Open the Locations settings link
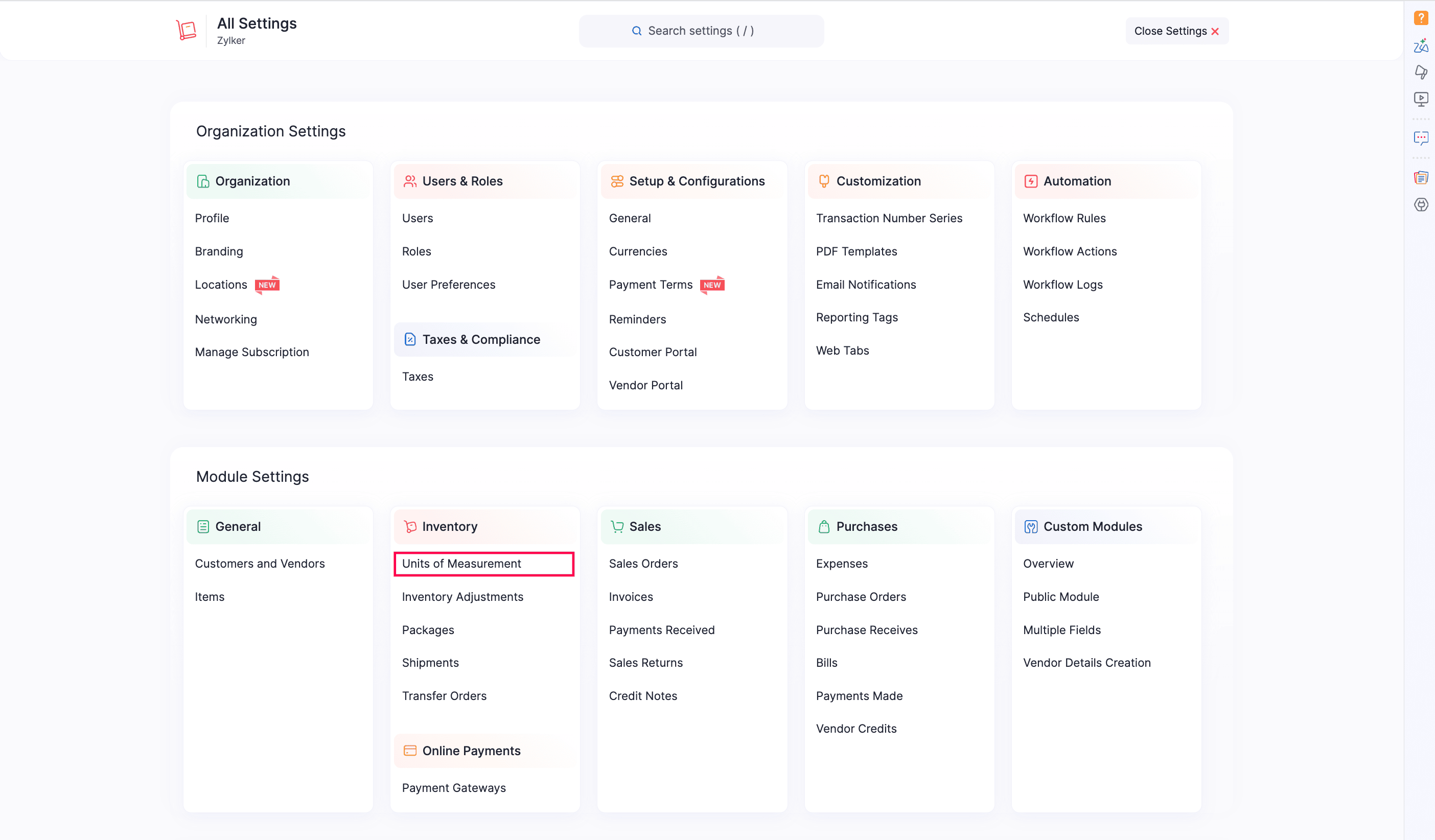1435x840 pixels. (x=221, y=284)
